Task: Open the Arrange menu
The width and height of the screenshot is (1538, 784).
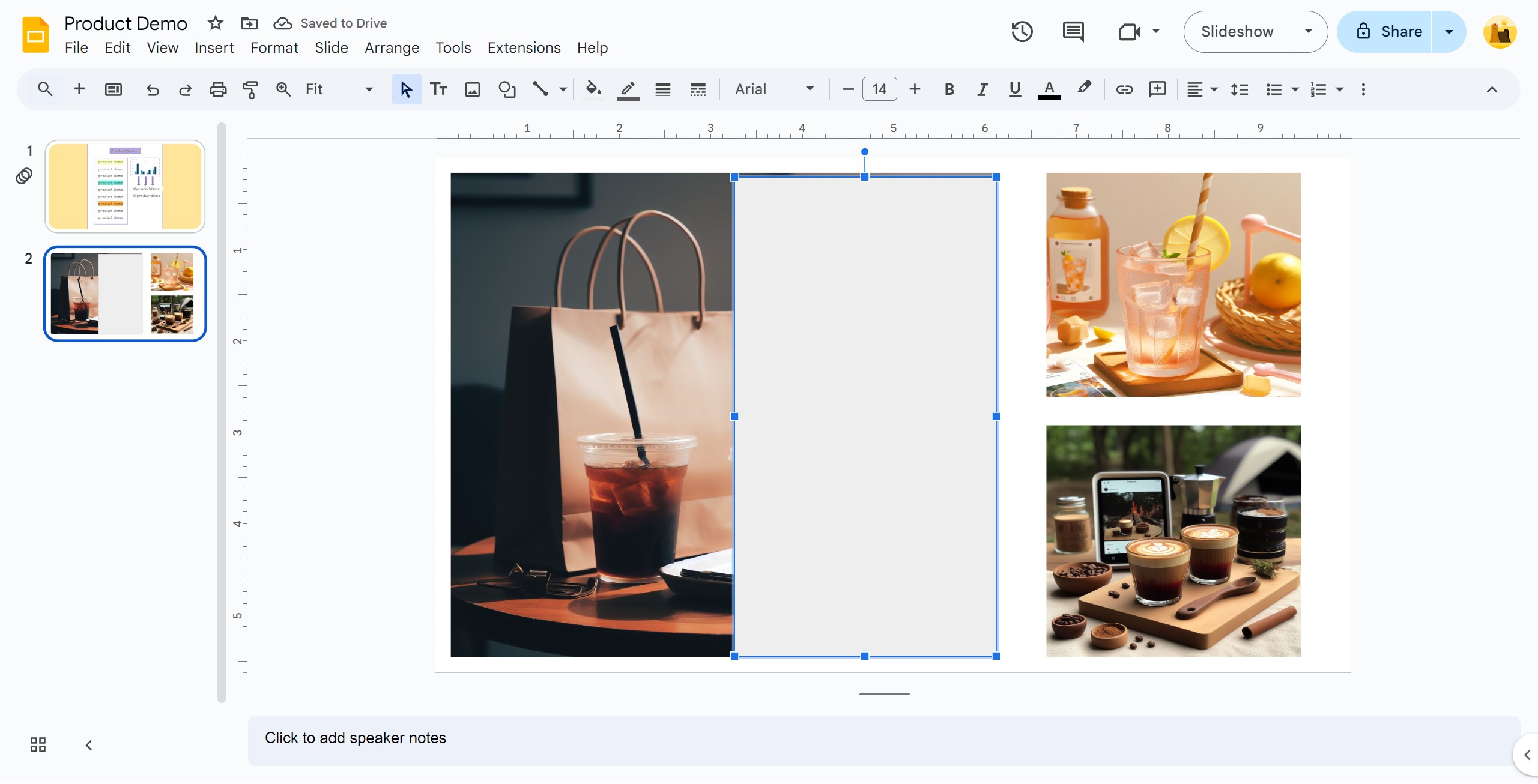Action: (x=392, y=48)
